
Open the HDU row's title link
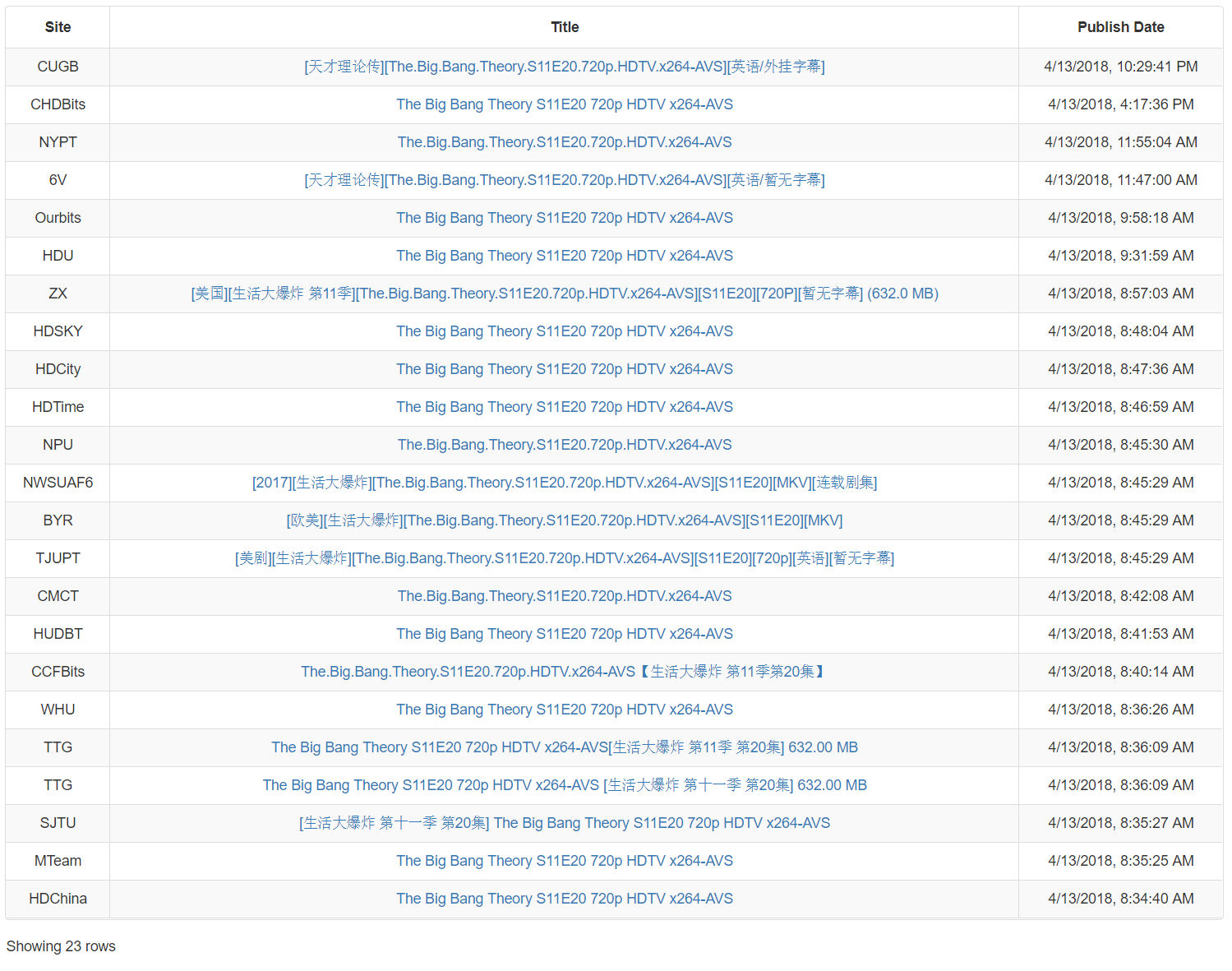pyautogui.click(x=565, y=256)
